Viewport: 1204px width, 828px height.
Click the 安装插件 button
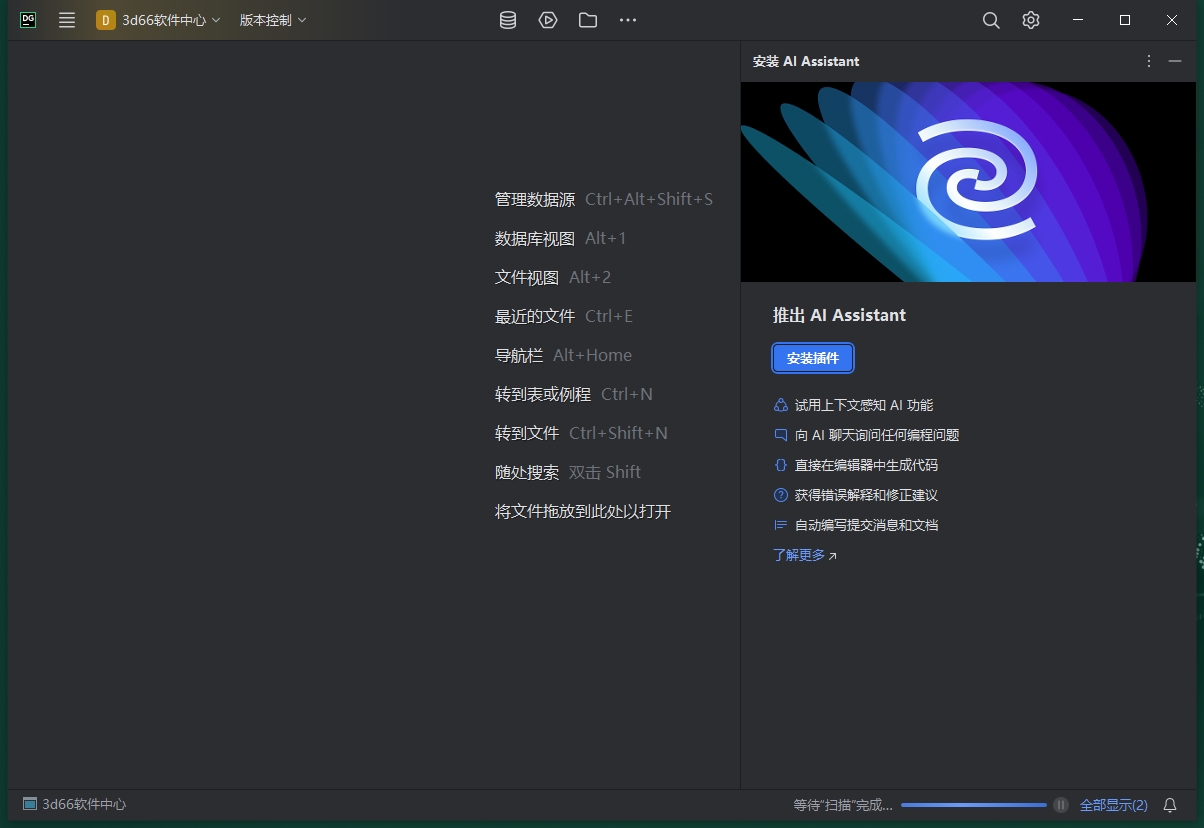(x=813, y=358)
